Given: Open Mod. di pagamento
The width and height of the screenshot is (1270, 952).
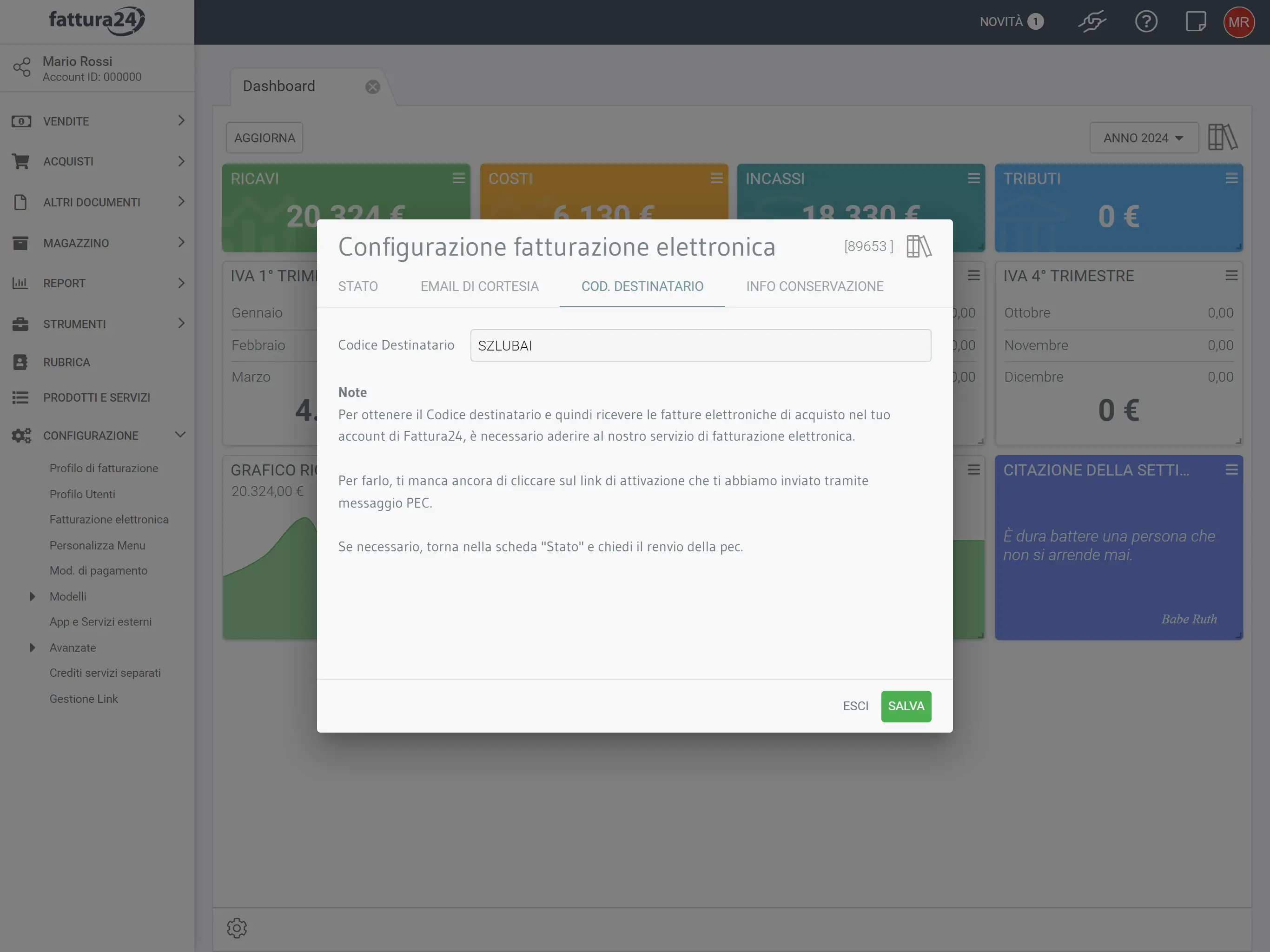Looking at the screenshot, I should click(x=99, y=571).
